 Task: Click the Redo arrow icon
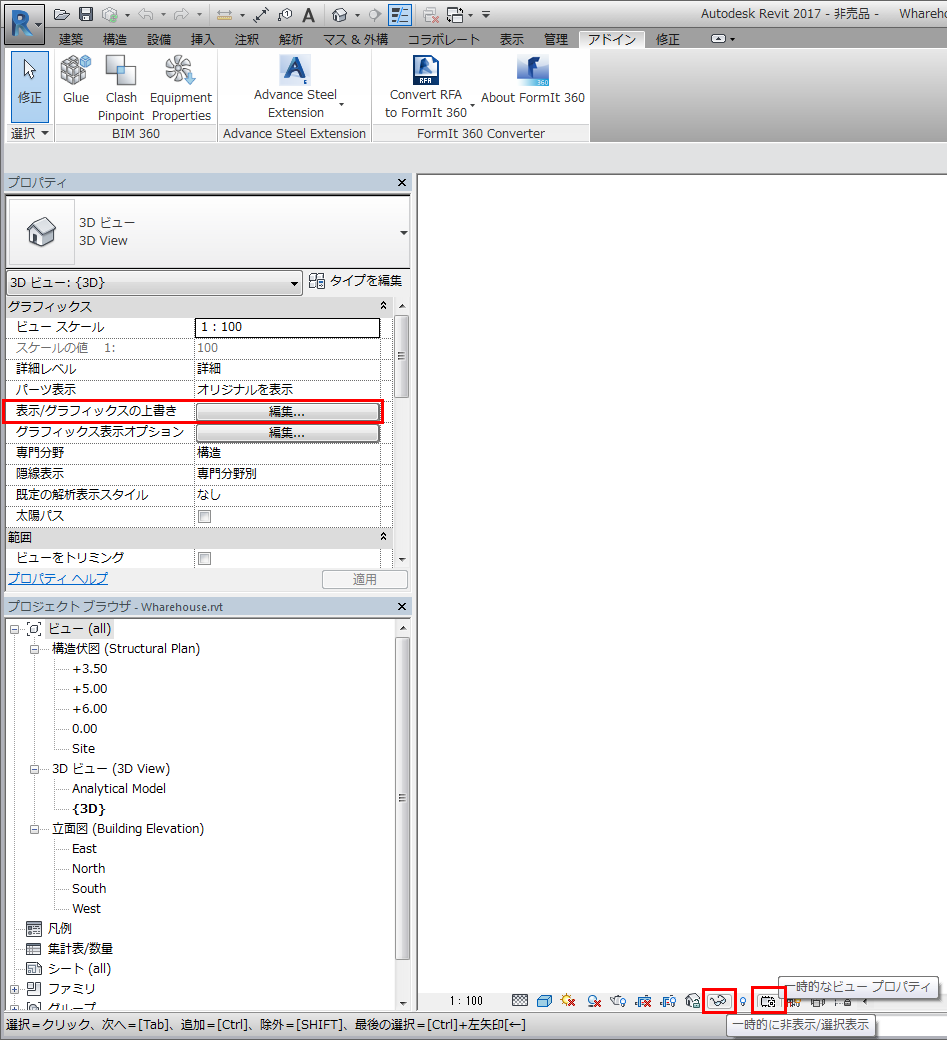[181, 14]
